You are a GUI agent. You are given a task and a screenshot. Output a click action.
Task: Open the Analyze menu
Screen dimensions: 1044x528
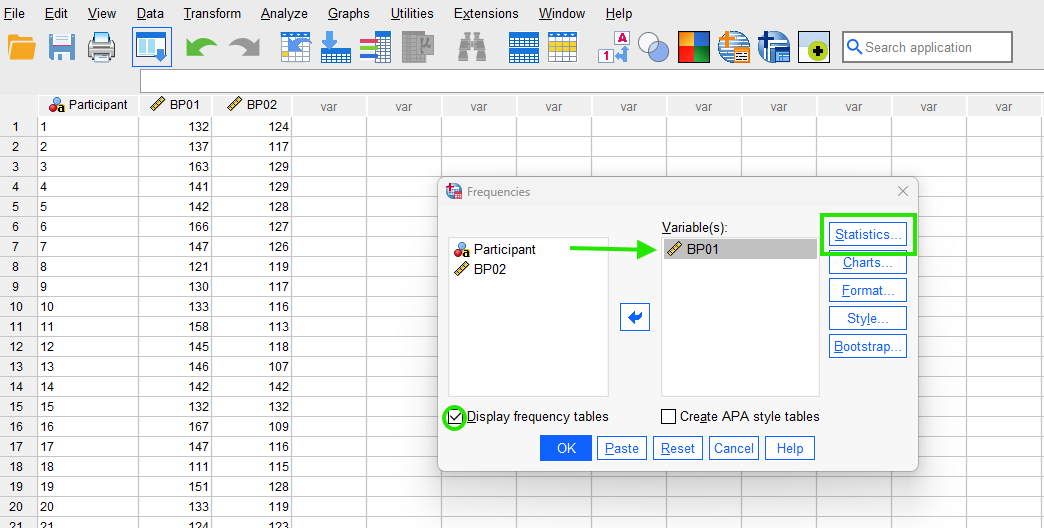284,14
